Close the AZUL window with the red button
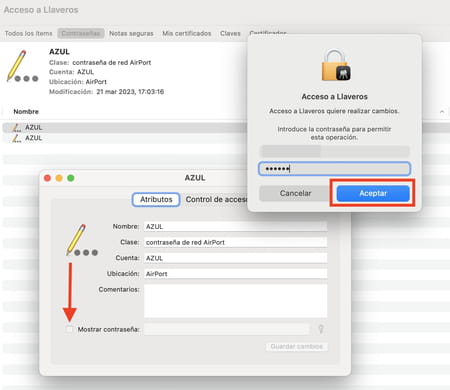450x390 pixels. 47,178
